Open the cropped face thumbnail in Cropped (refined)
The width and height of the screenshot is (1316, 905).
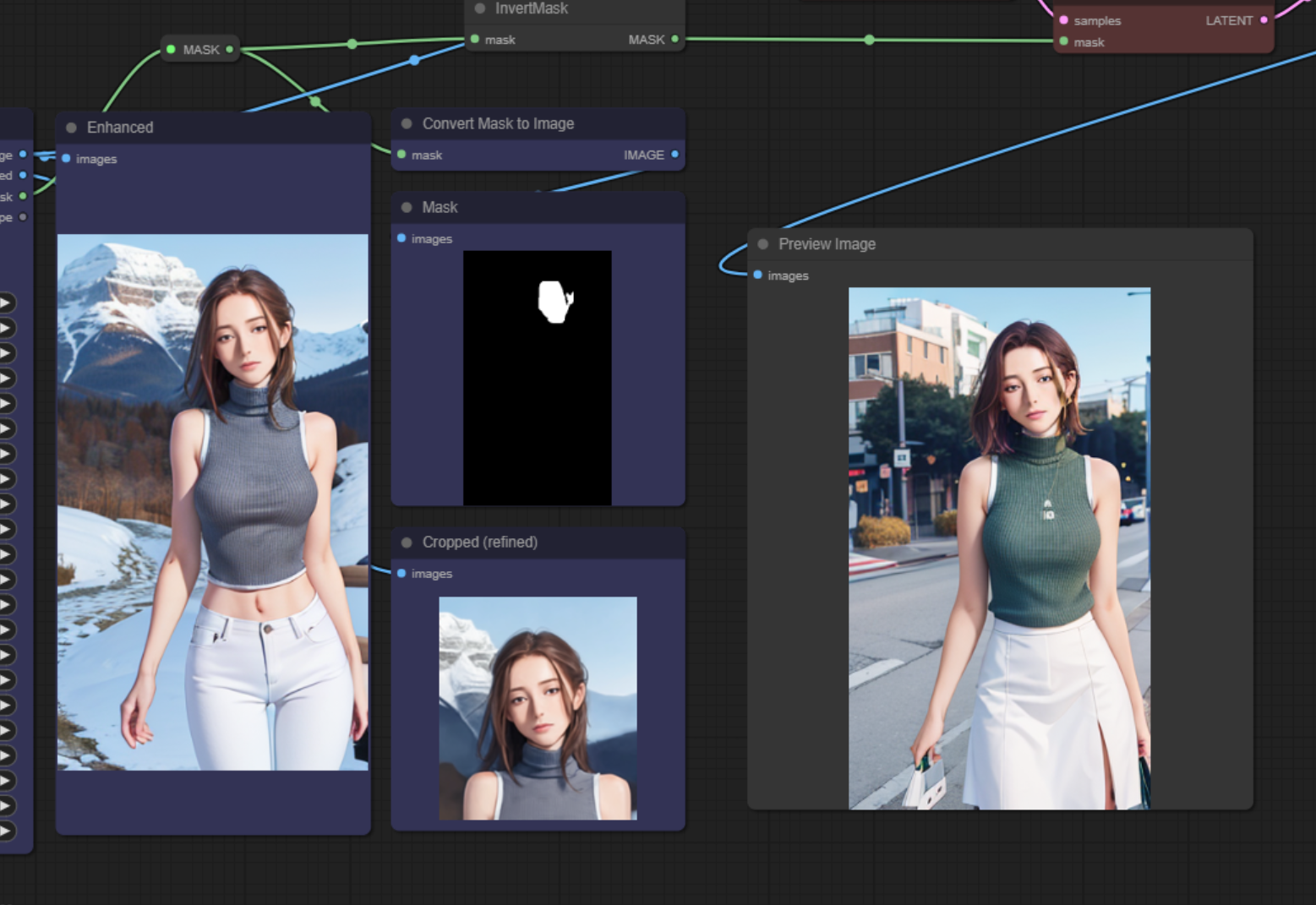pos(538,708)
